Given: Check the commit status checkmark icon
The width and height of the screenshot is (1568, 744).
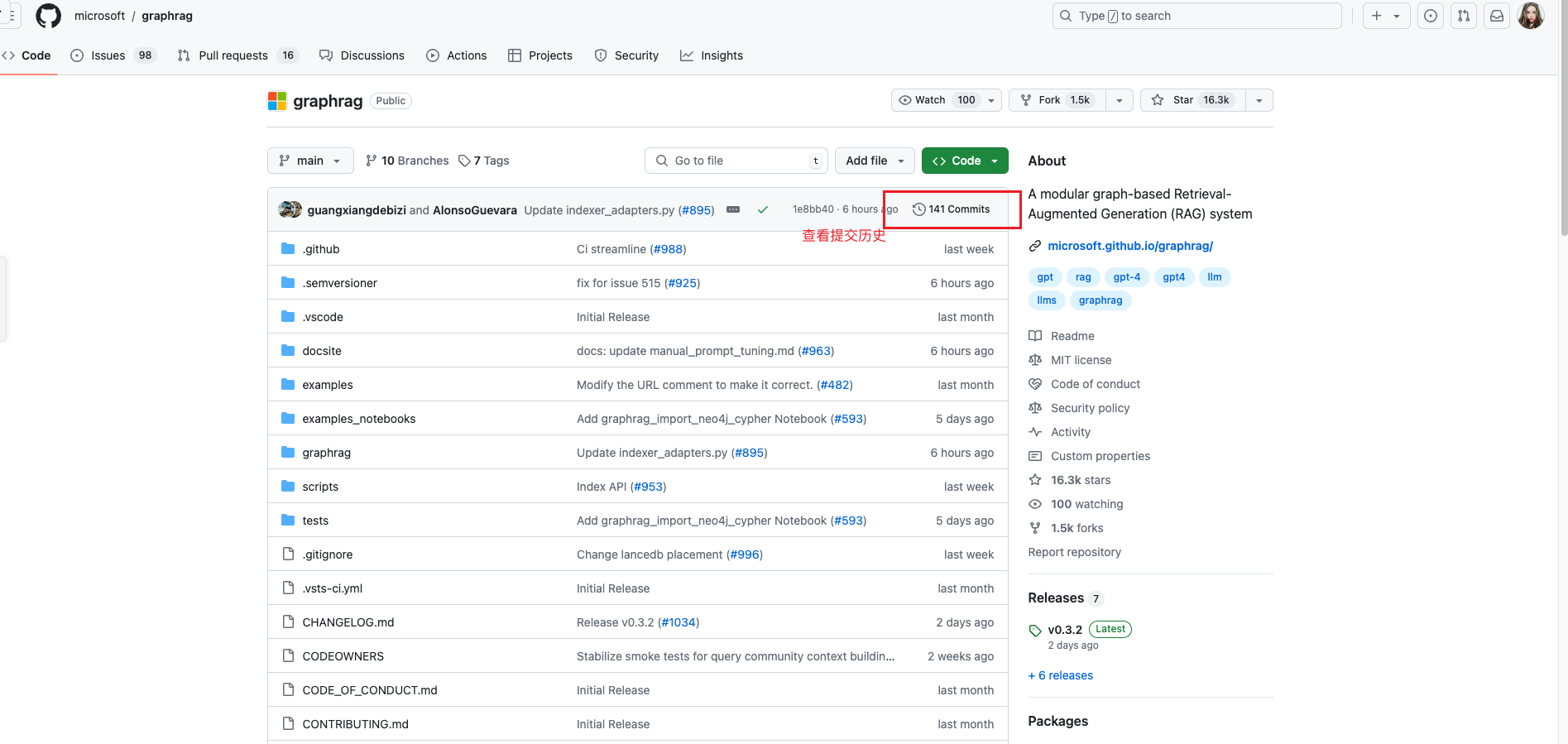Looking at the screenshot, I should coord(763,210).
